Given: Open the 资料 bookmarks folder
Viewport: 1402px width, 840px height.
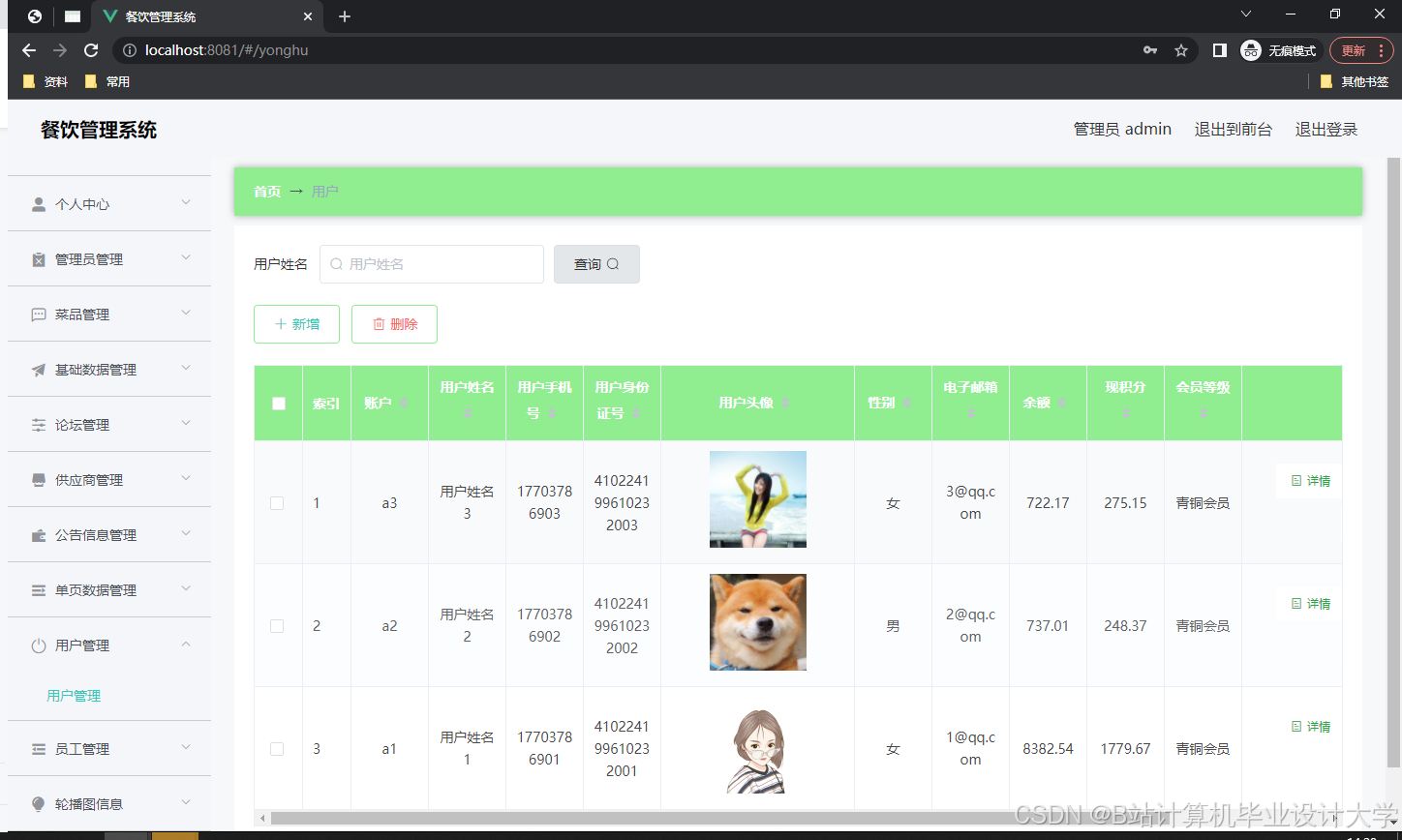Looking at the screenshot, I should click(46, 82).
